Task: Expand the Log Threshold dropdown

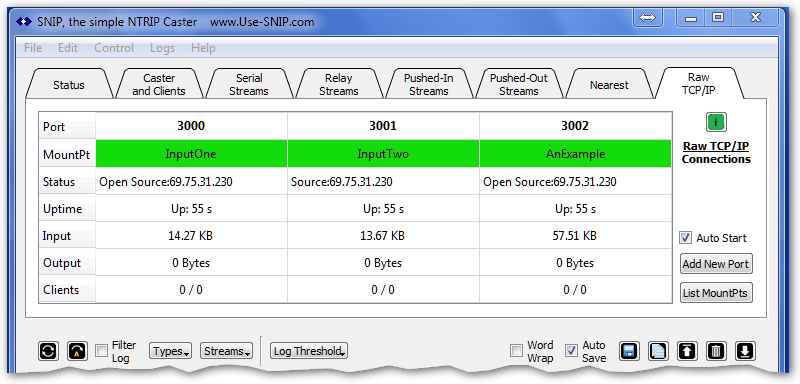Action: [309, 351]
